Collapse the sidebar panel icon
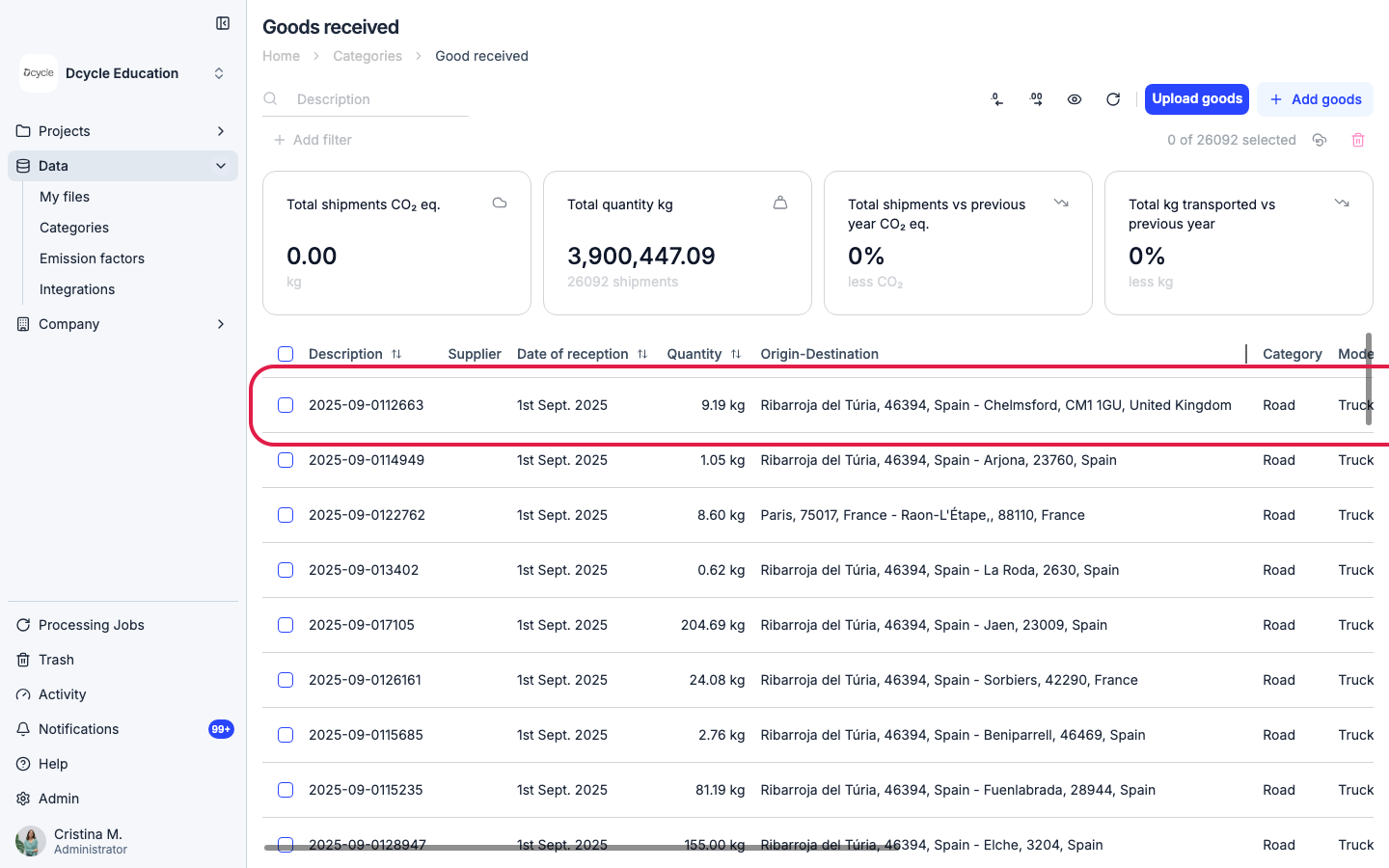 pyautogui.click(x=223, y=23)
